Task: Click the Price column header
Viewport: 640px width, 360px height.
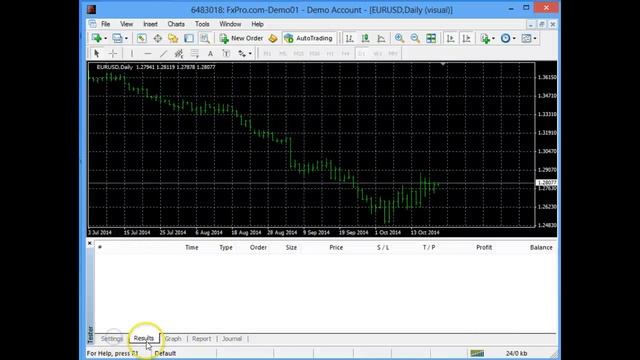Action: click(336, 247)
